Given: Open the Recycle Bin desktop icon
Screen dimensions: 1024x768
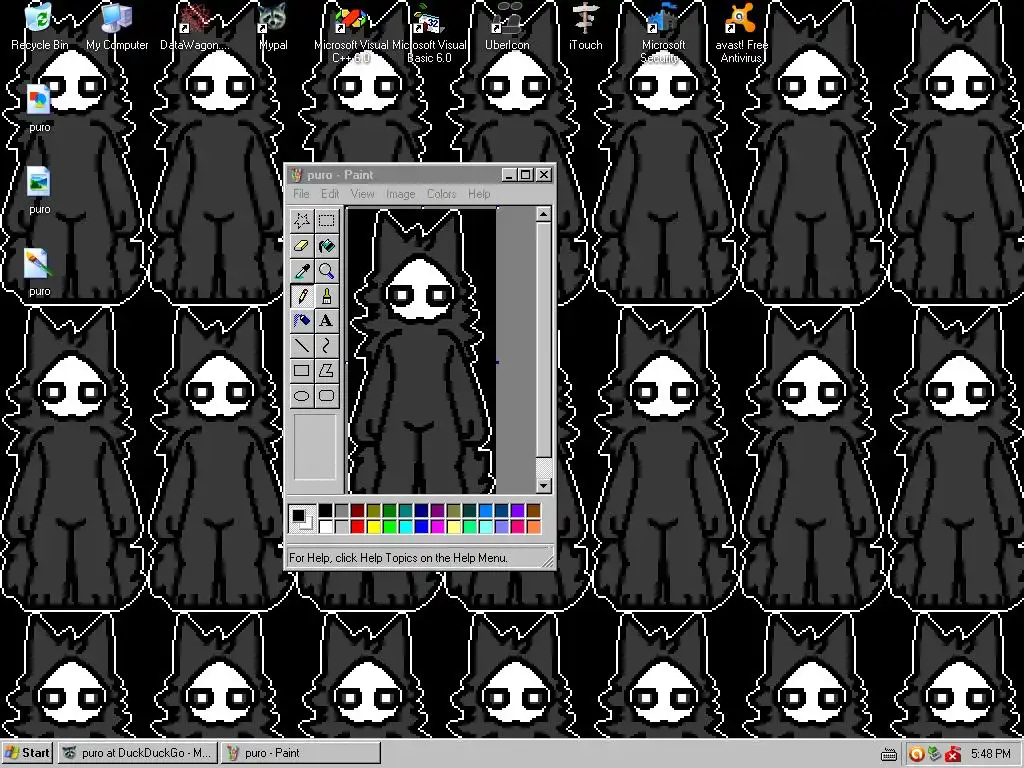Looking at the screenshot, I should (39, 27).
